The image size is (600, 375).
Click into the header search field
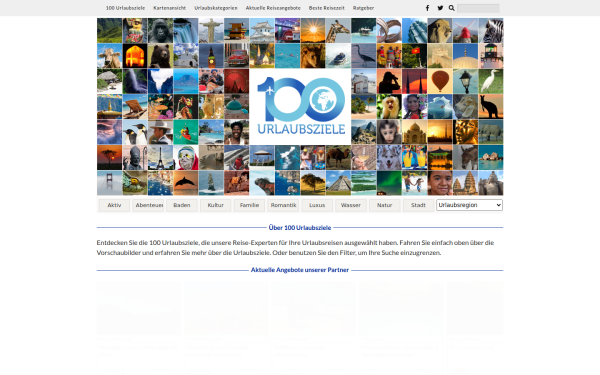point(478,8)
